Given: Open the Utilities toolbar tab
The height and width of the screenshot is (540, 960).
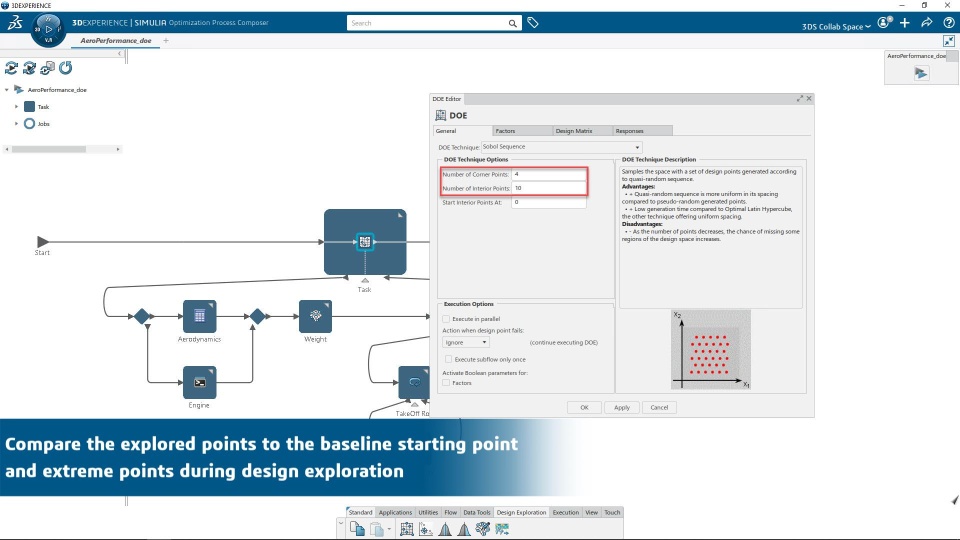Looking at the screenshot, I should pyautogui.click(x=428, y=512).
